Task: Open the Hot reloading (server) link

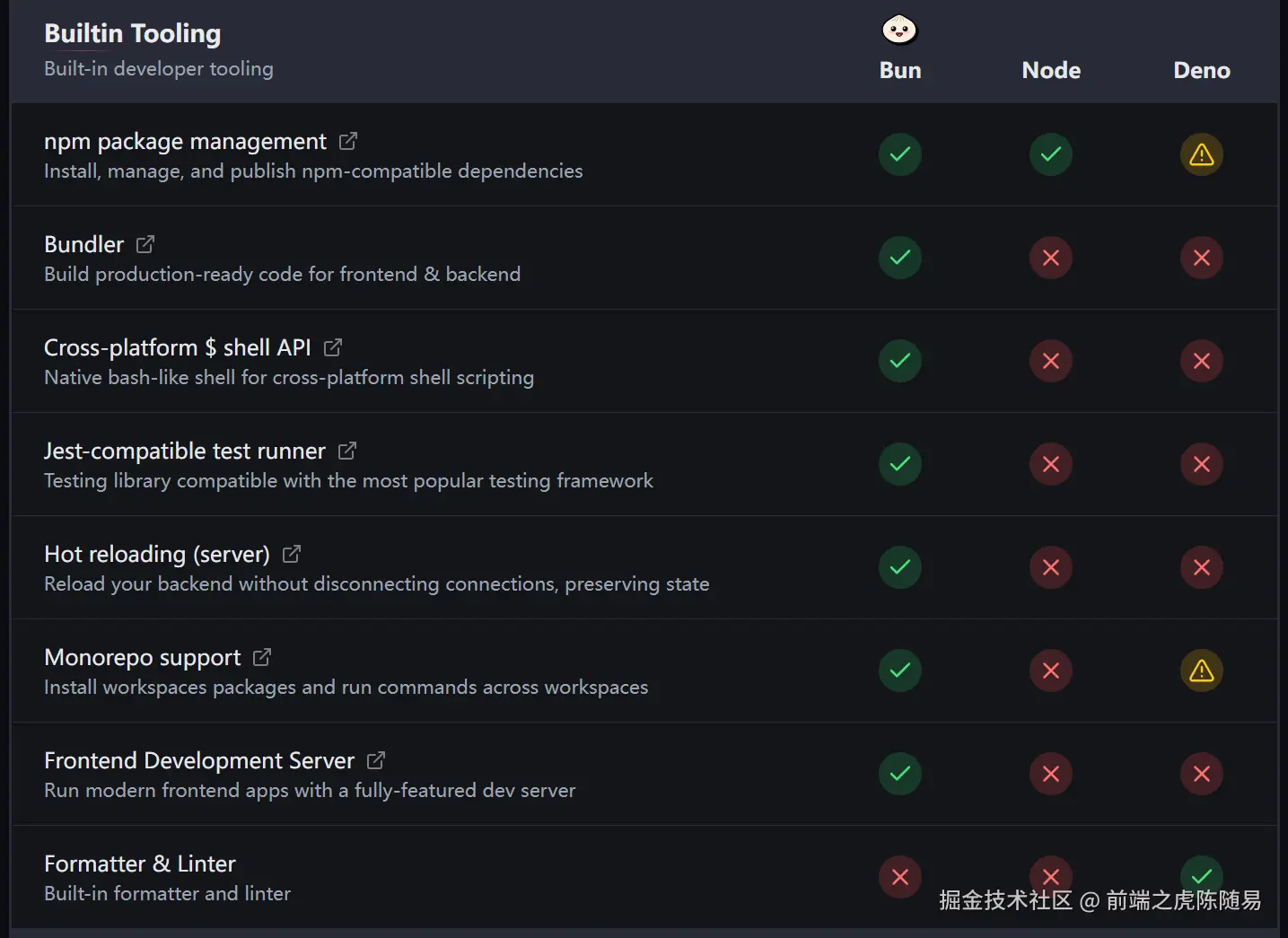Action: pyautogui.click(x=157, y=554)
